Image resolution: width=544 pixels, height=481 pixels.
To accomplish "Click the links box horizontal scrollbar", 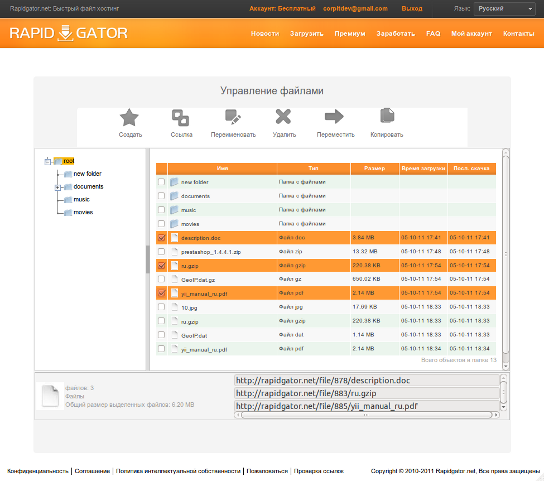I will 367,415.
